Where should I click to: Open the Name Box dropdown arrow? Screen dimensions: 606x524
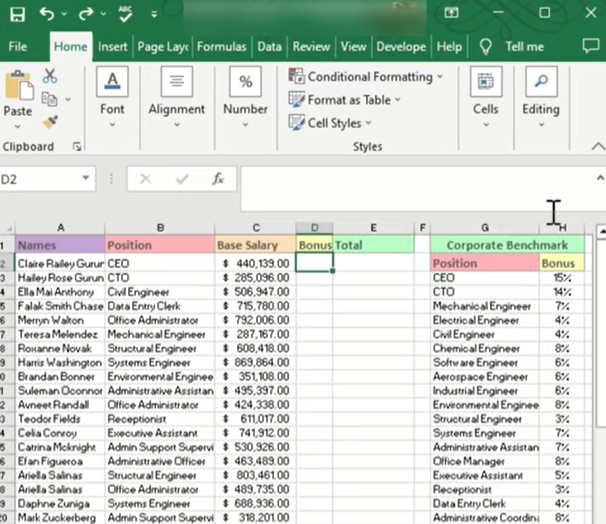pyautogui.click(x=86, y=179)
